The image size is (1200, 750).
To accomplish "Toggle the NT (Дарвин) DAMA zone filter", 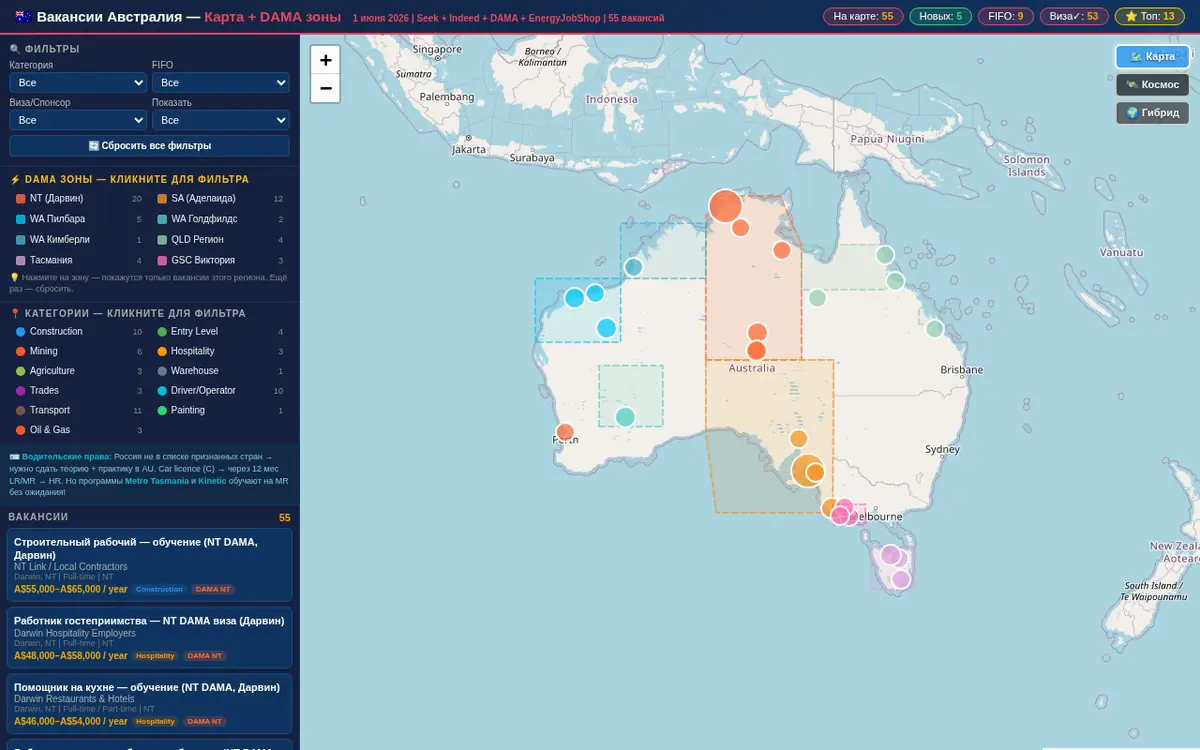I will pyautogui.click(x=79, y=199).
